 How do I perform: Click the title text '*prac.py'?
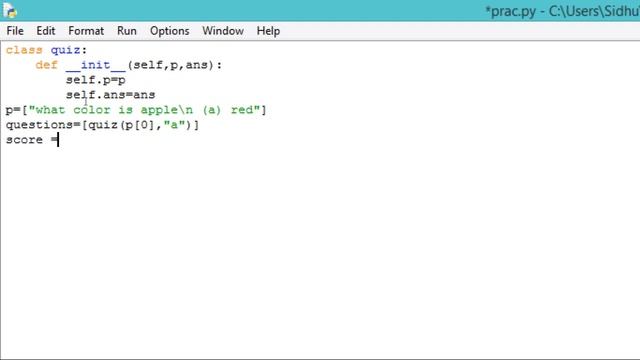pyautogui.click(x=510, y=11)
